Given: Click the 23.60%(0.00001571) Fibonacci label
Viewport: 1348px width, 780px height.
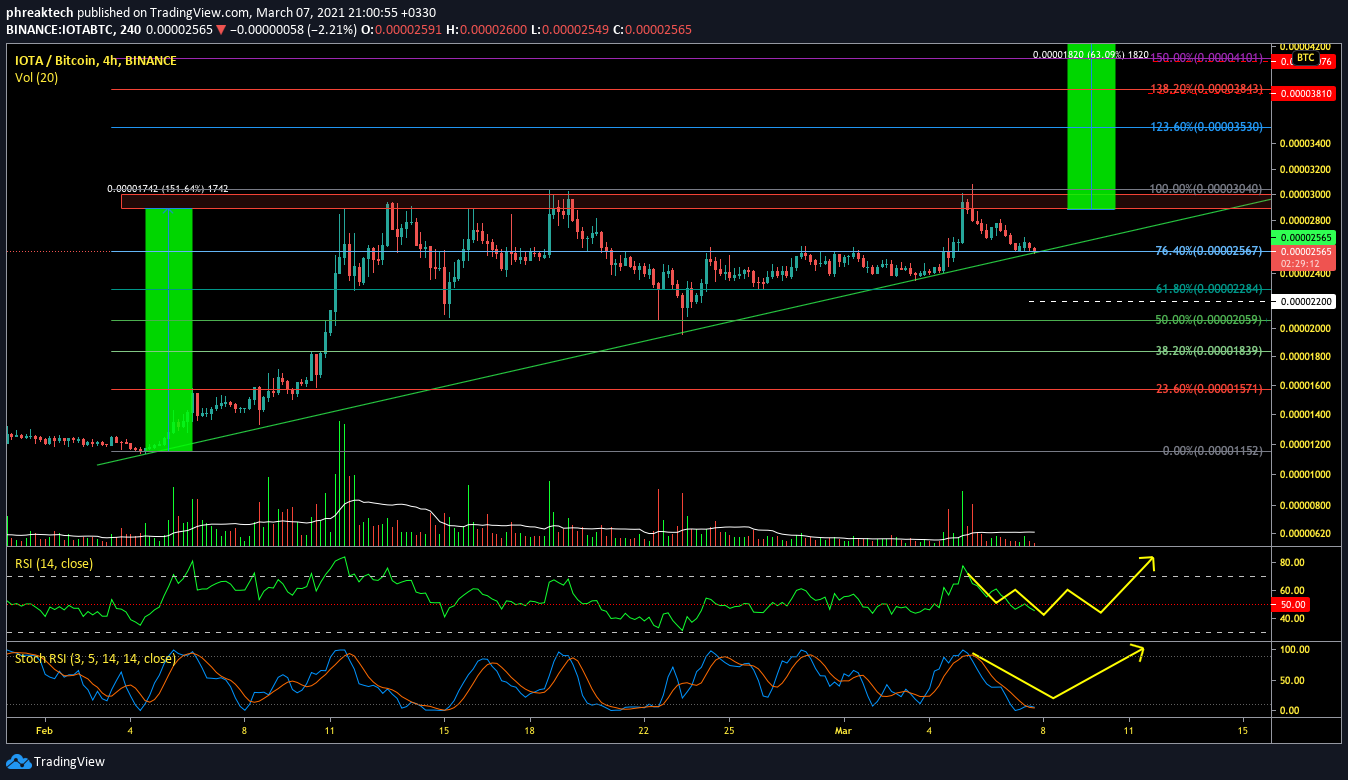Looking at the screenshot, I should coord(1209,388).
